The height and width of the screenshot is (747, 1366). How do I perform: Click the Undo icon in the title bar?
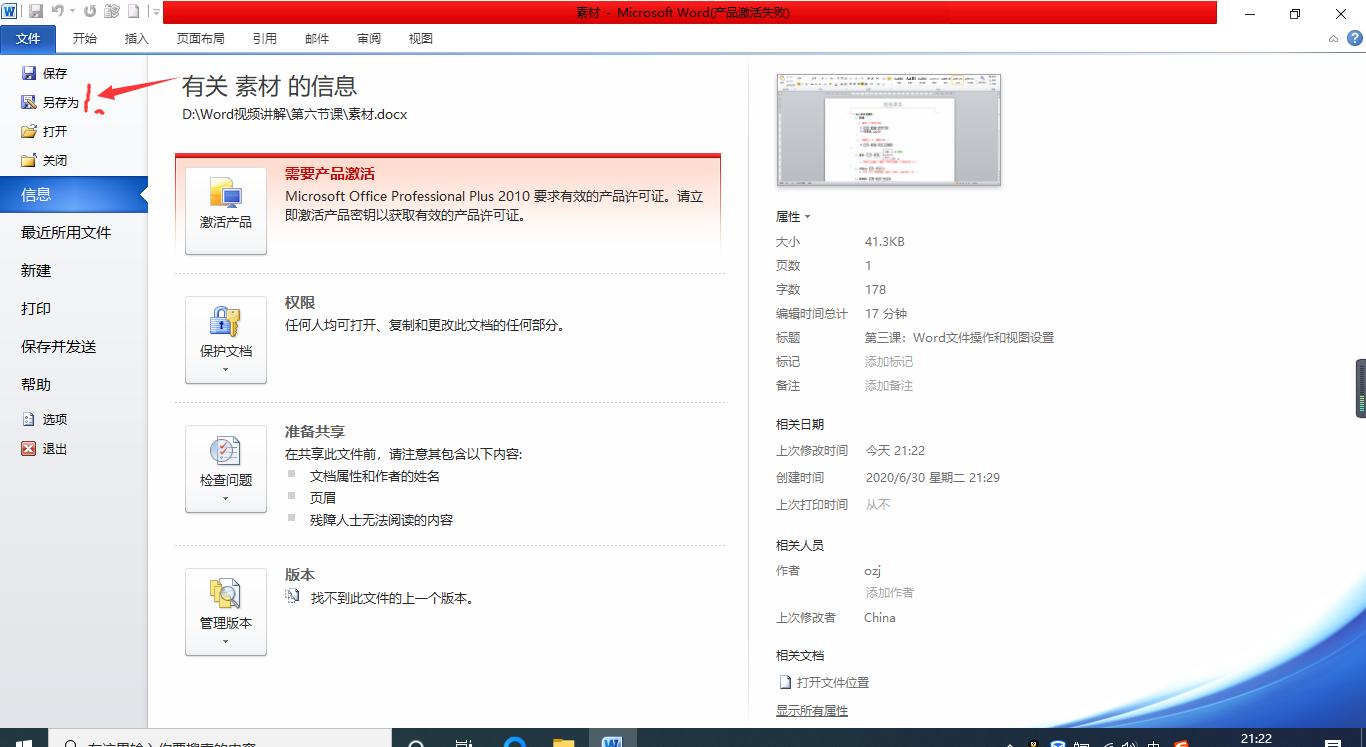pos(57,13)
